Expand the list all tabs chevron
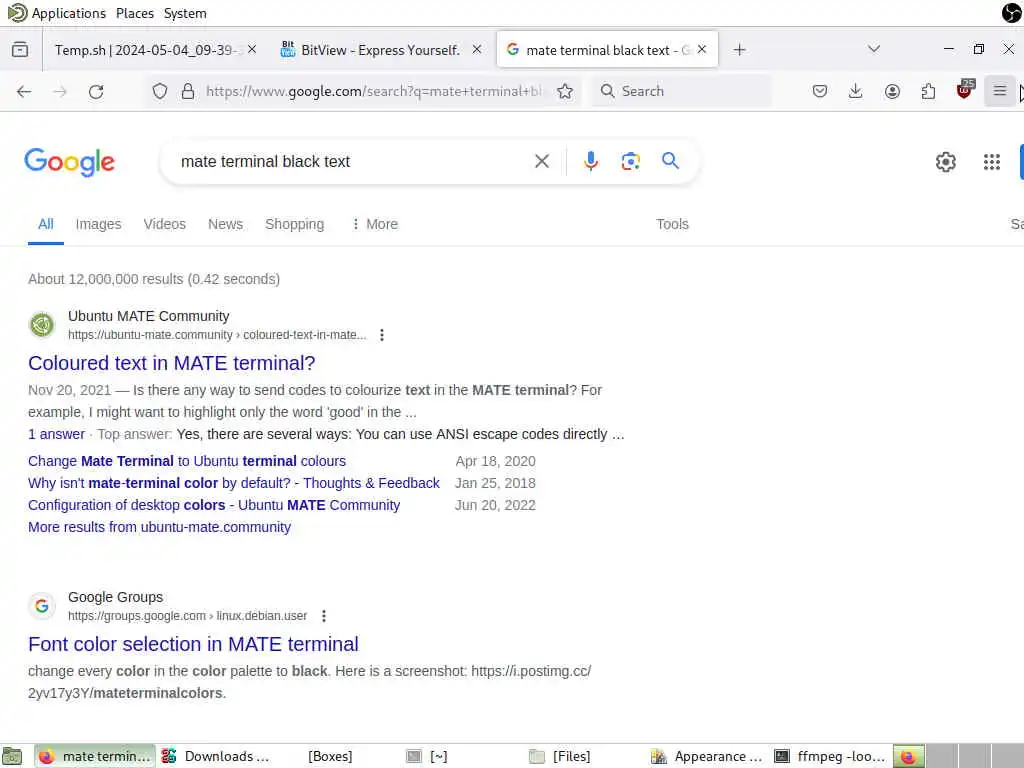 tap(873, 50)
